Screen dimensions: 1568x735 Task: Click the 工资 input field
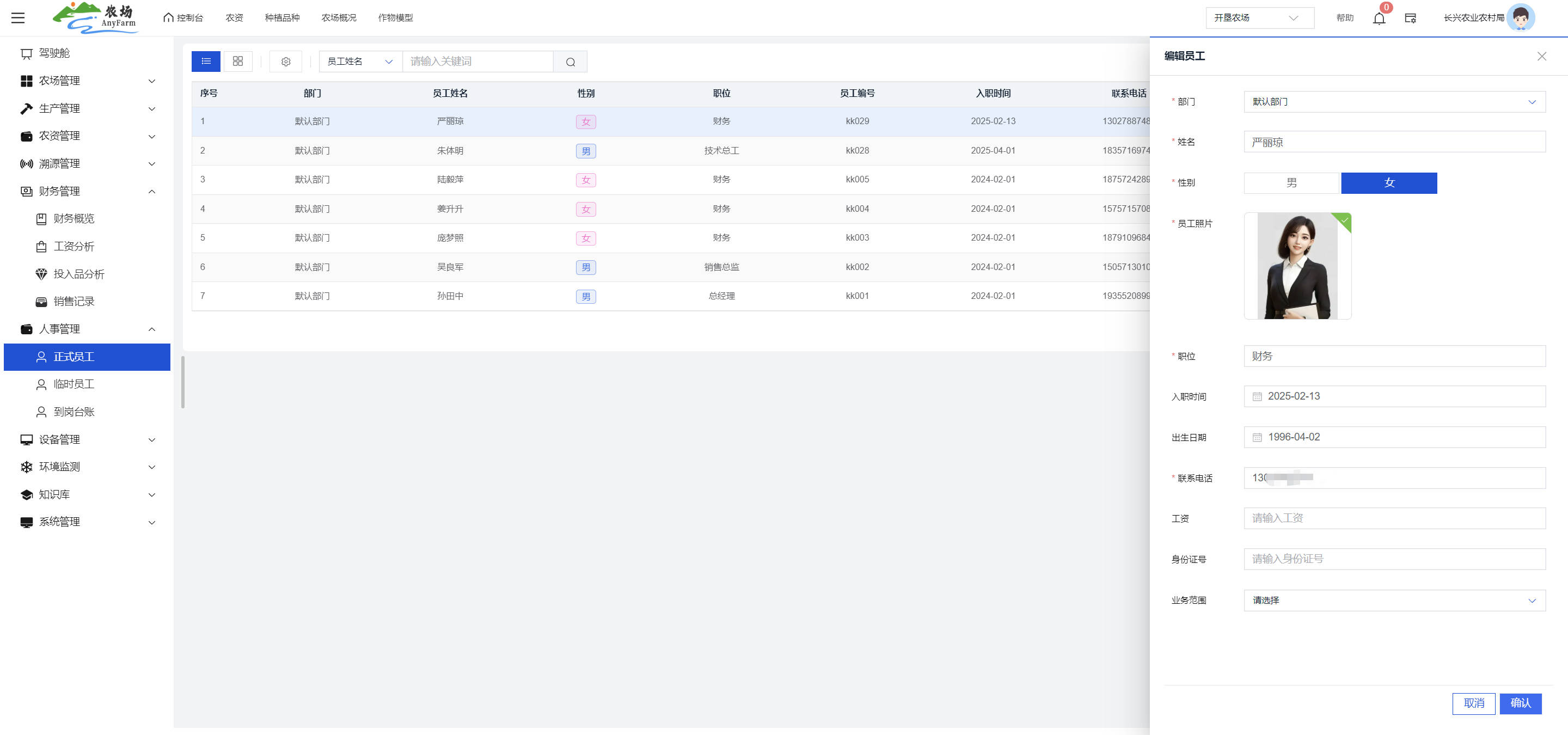(1394, 518)
